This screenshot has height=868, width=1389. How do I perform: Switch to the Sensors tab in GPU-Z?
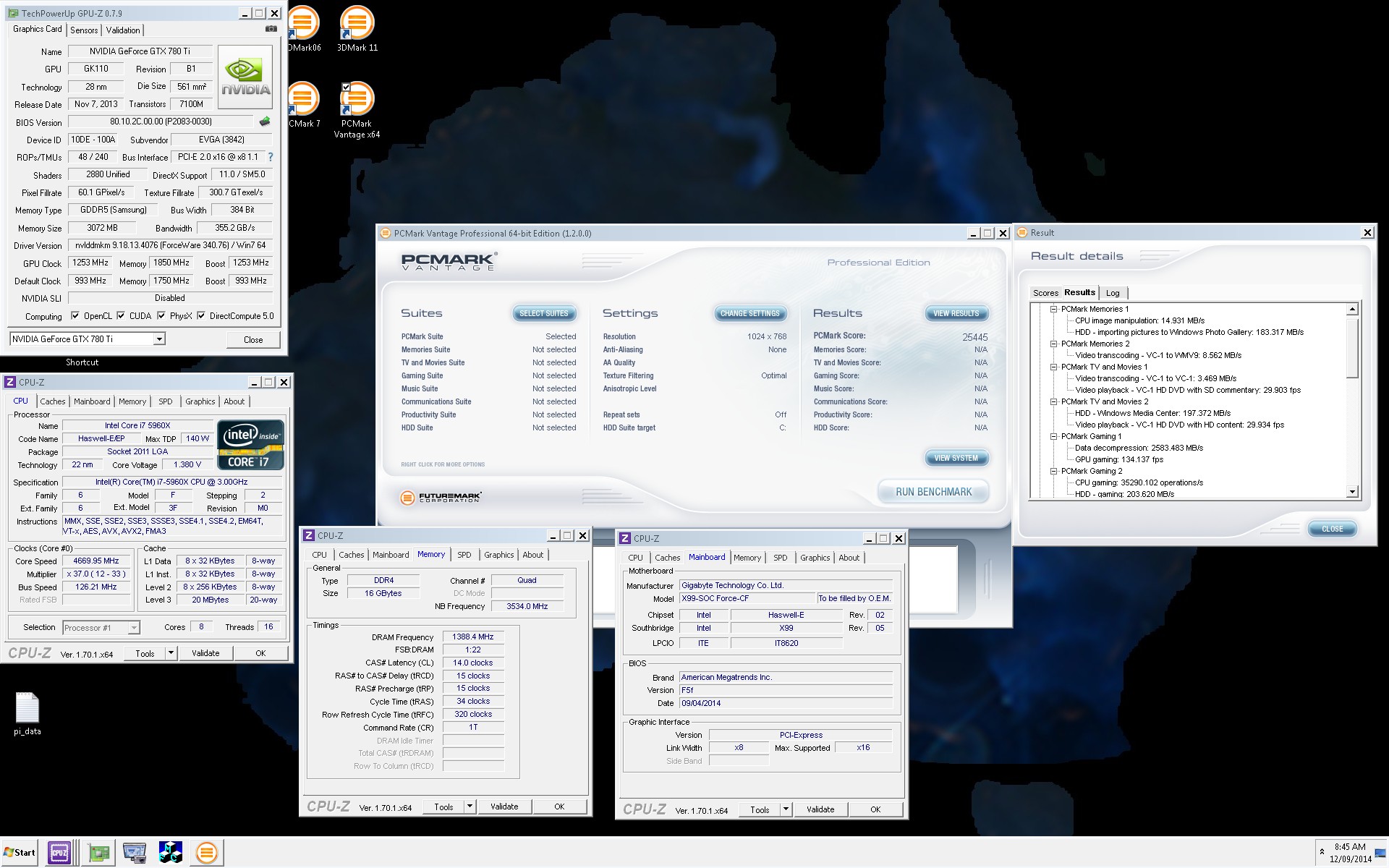point(84,30)
